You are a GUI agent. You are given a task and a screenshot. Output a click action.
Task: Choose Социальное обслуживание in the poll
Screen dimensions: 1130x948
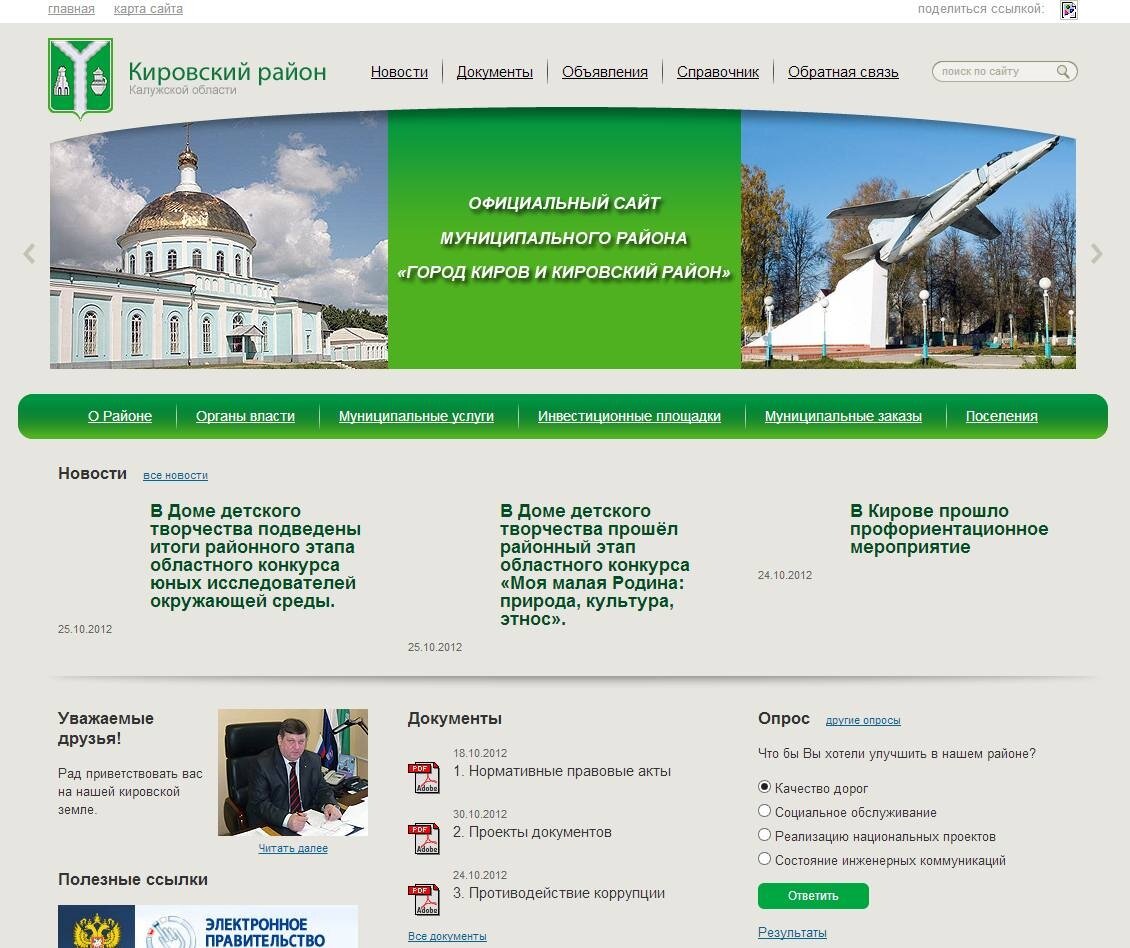point(763,812)
